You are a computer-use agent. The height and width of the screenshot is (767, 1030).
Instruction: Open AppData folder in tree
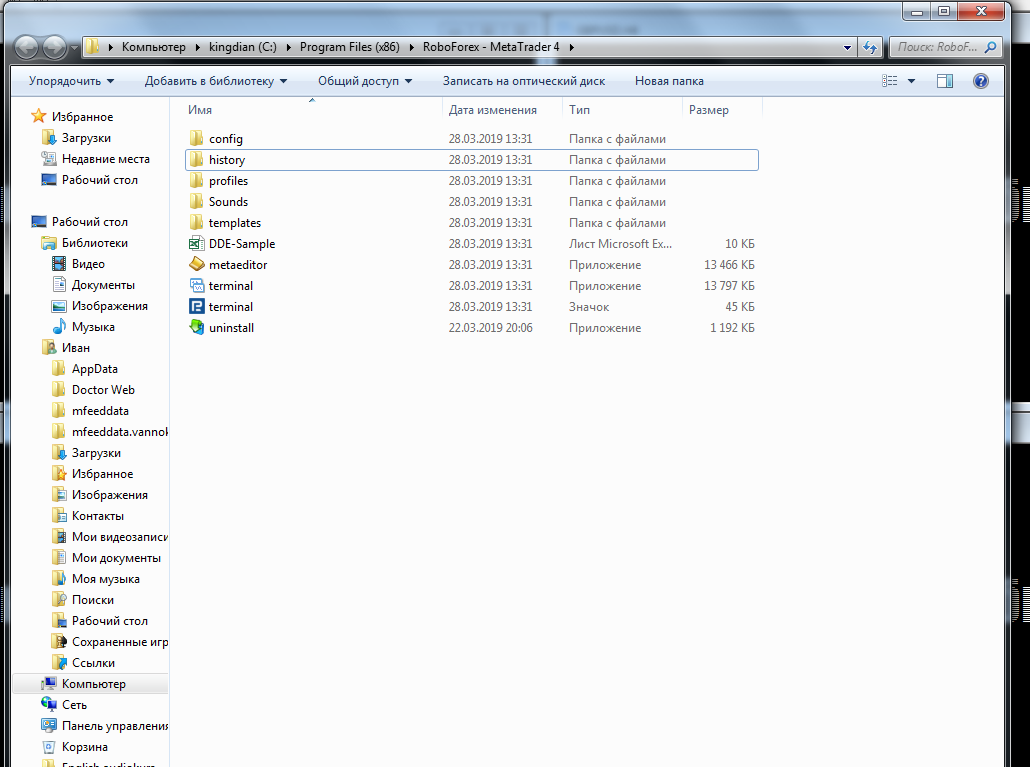click(x=95, y=369)
